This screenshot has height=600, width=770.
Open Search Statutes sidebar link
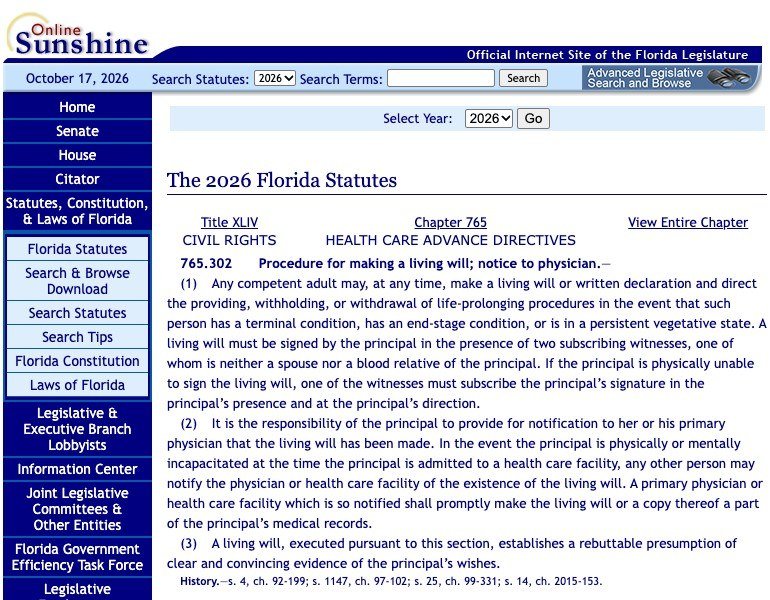click(x=77, y=313)
